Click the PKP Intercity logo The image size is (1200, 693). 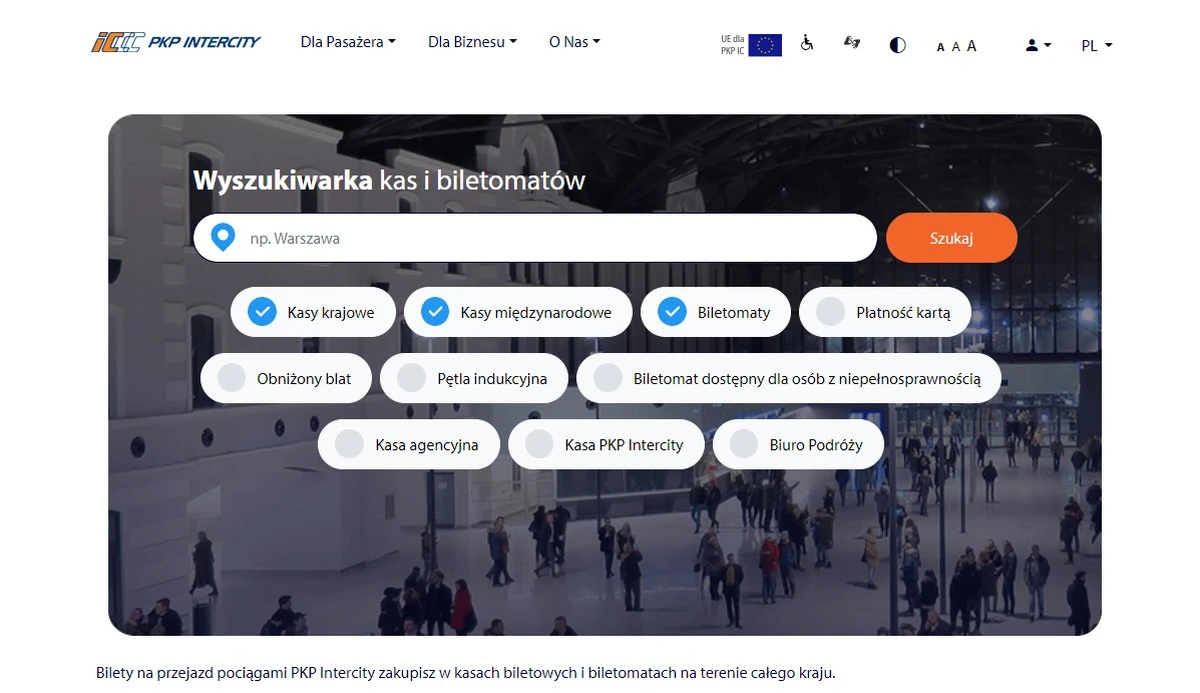click(176, 42)
